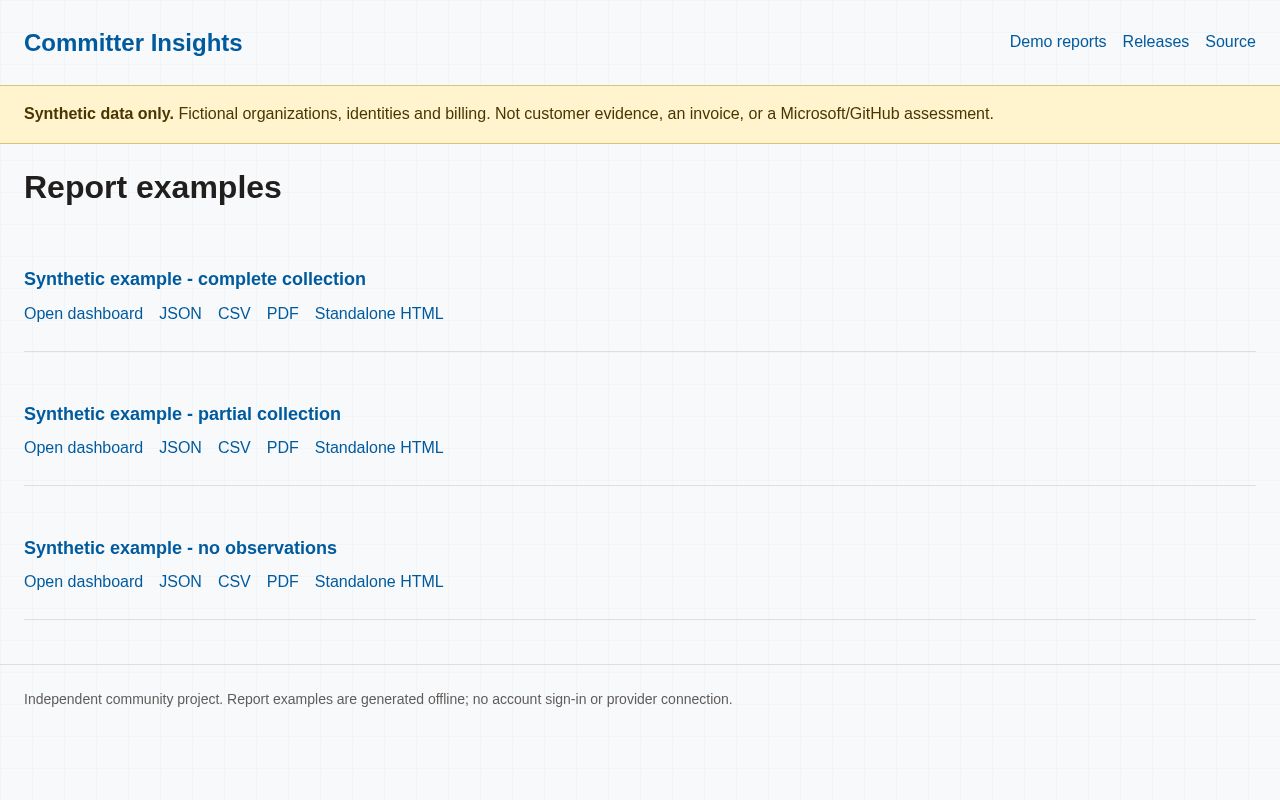The height and width of the screenshot is (800, 1280).
Task: Download CSV for the no observations example
Action: tap(234, 582)
